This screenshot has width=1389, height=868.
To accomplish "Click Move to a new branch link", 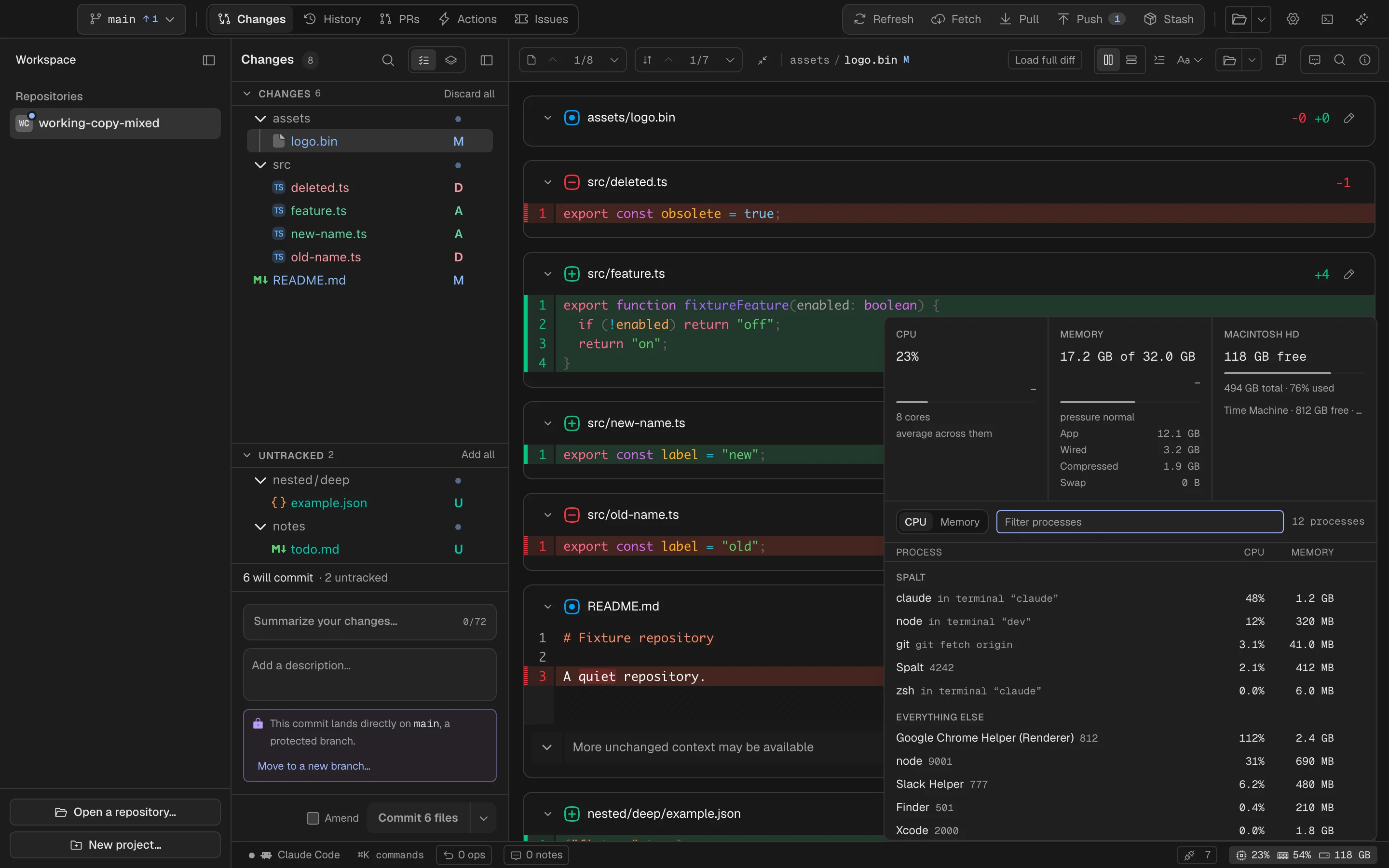I will 314,766.
